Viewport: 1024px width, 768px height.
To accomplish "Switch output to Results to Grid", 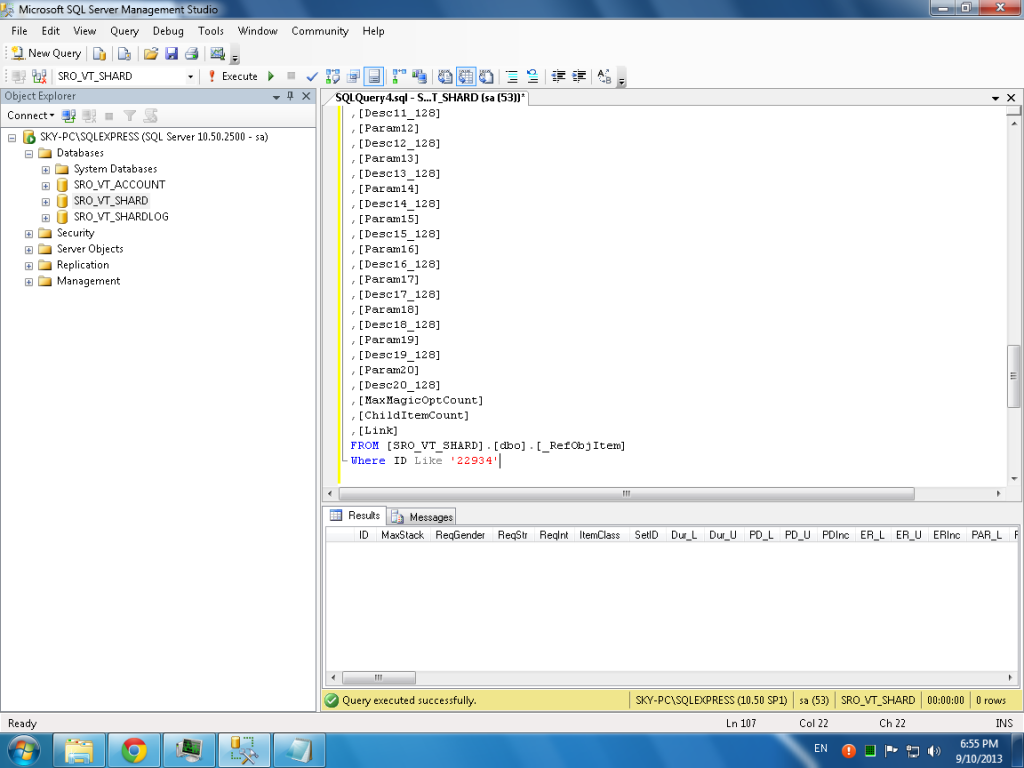I will click(466, 76).
